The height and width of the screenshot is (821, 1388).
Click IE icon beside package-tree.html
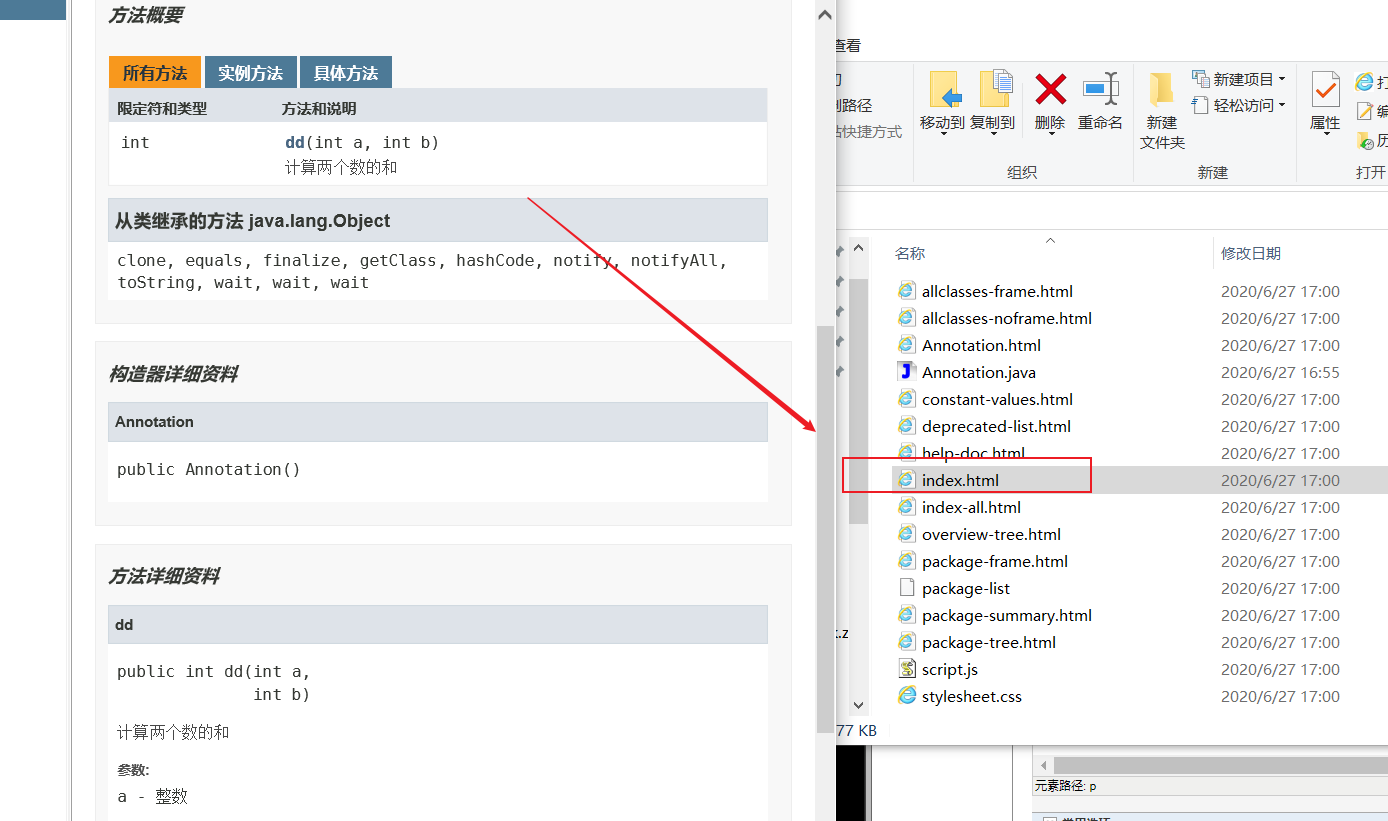point(907,642)
